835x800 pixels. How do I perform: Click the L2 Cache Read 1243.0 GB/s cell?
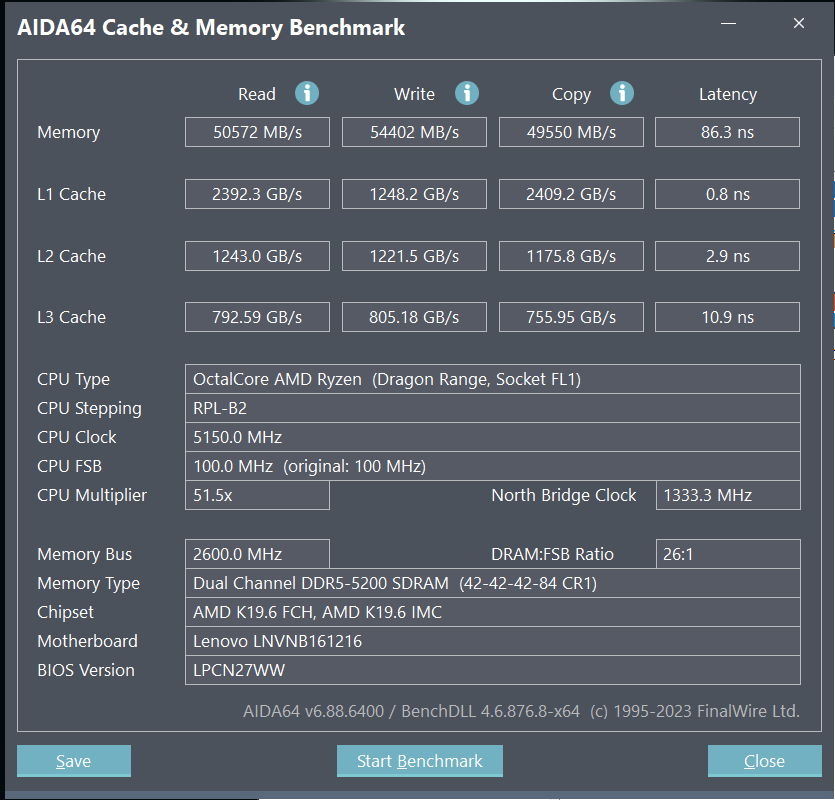tap(257, 256)
